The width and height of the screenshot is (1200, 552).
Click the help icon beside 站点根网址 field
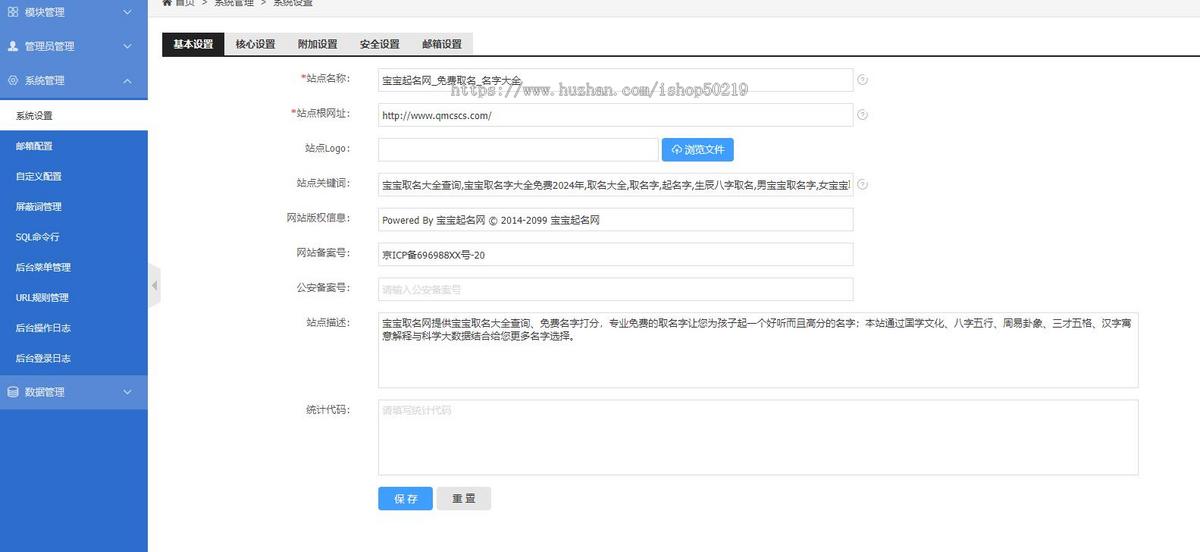[x=863, y=115]
